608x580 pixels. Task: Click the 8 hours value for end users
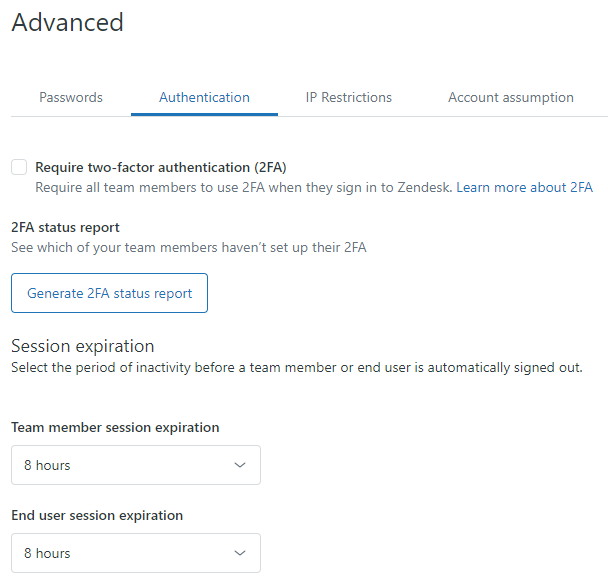tap(47, 553)
